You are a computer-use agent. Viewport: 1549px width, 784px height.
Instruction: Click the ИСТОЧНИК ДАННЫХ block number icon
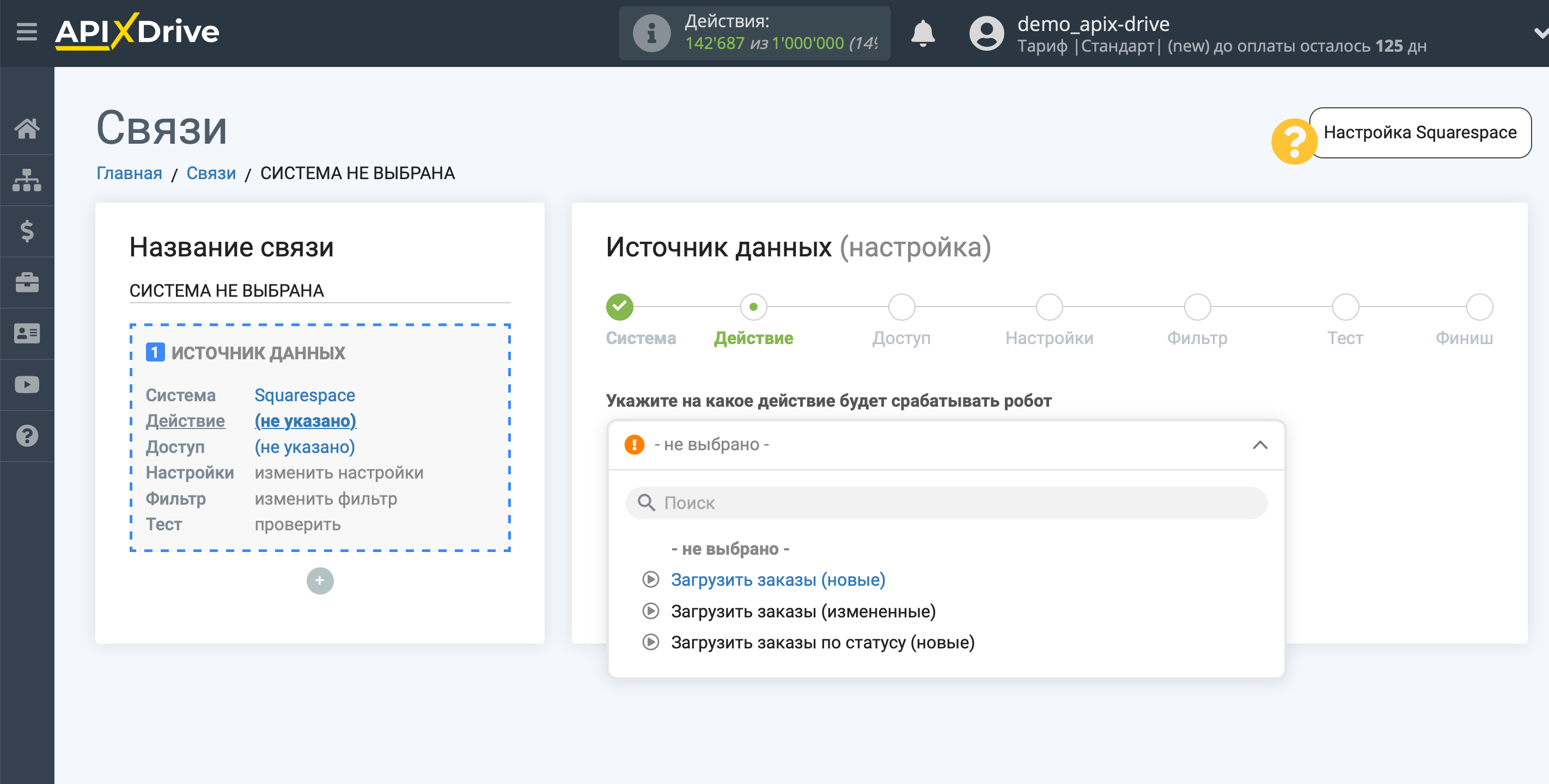(x=155, y=352)
